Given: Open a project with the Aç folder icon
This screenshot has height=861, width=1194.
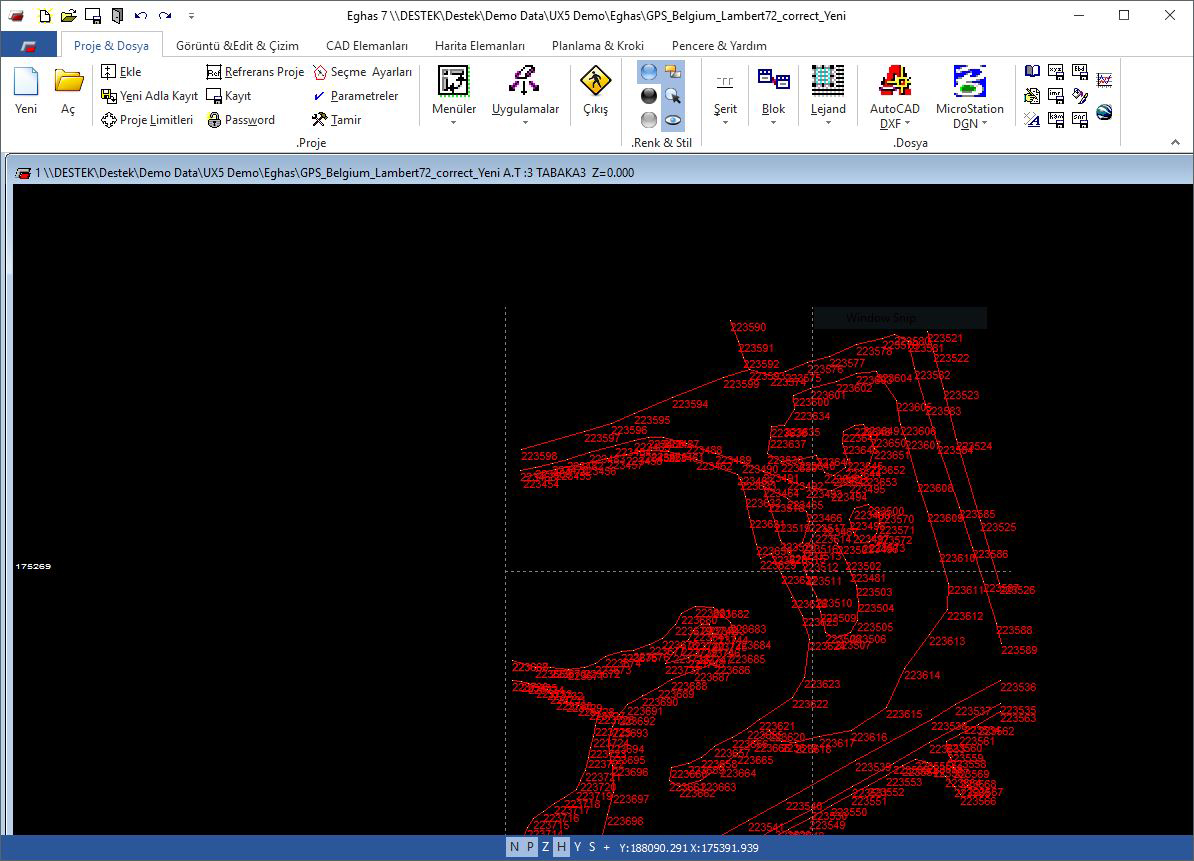Looking at the screenshot, I should (x=68, y=90).
